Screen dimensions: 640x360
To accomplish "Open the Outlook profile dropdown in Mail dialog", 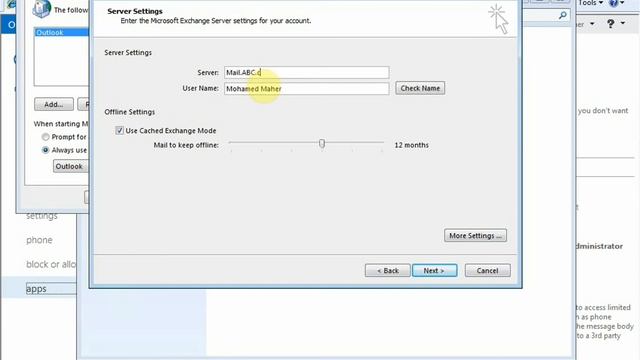I will 71,166.
